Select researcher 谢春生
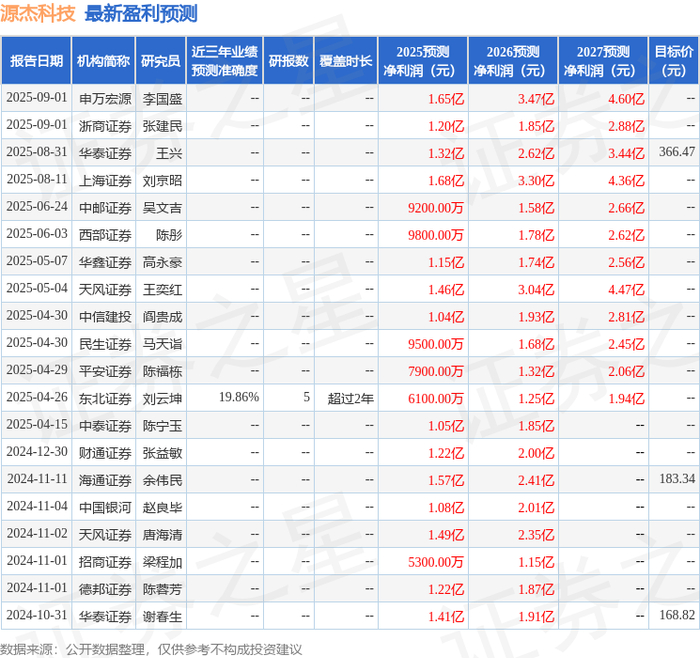Viewport: 700px width, 658px height. click(162, 616)
